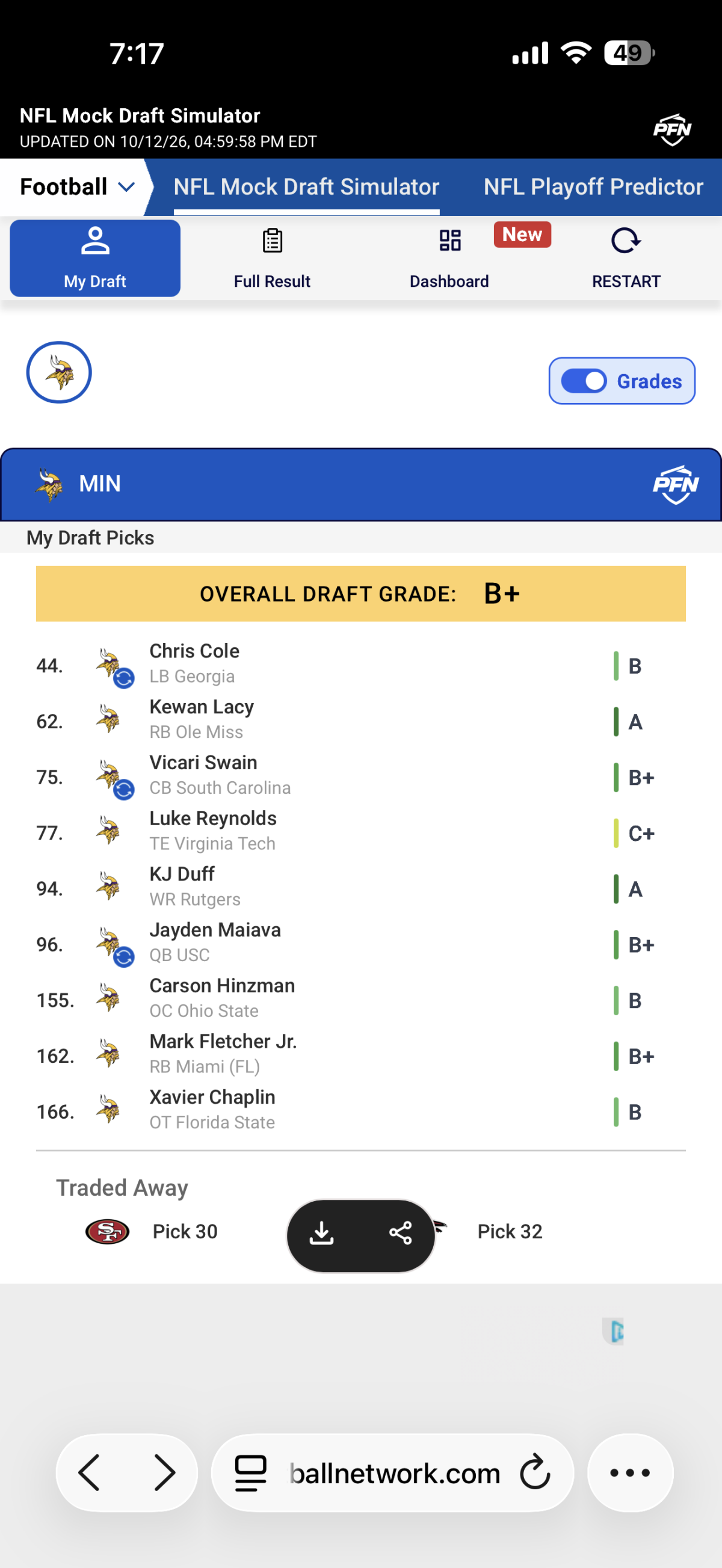Tap the download icon in floating bar
722x1568 pixels.
tap(321, 1234)
